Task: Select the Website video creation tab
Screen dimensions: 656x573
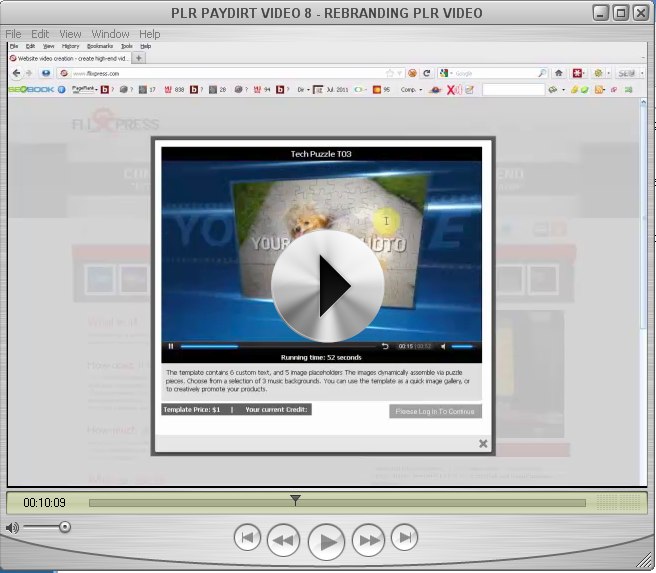Action: [x=70, y=58]
